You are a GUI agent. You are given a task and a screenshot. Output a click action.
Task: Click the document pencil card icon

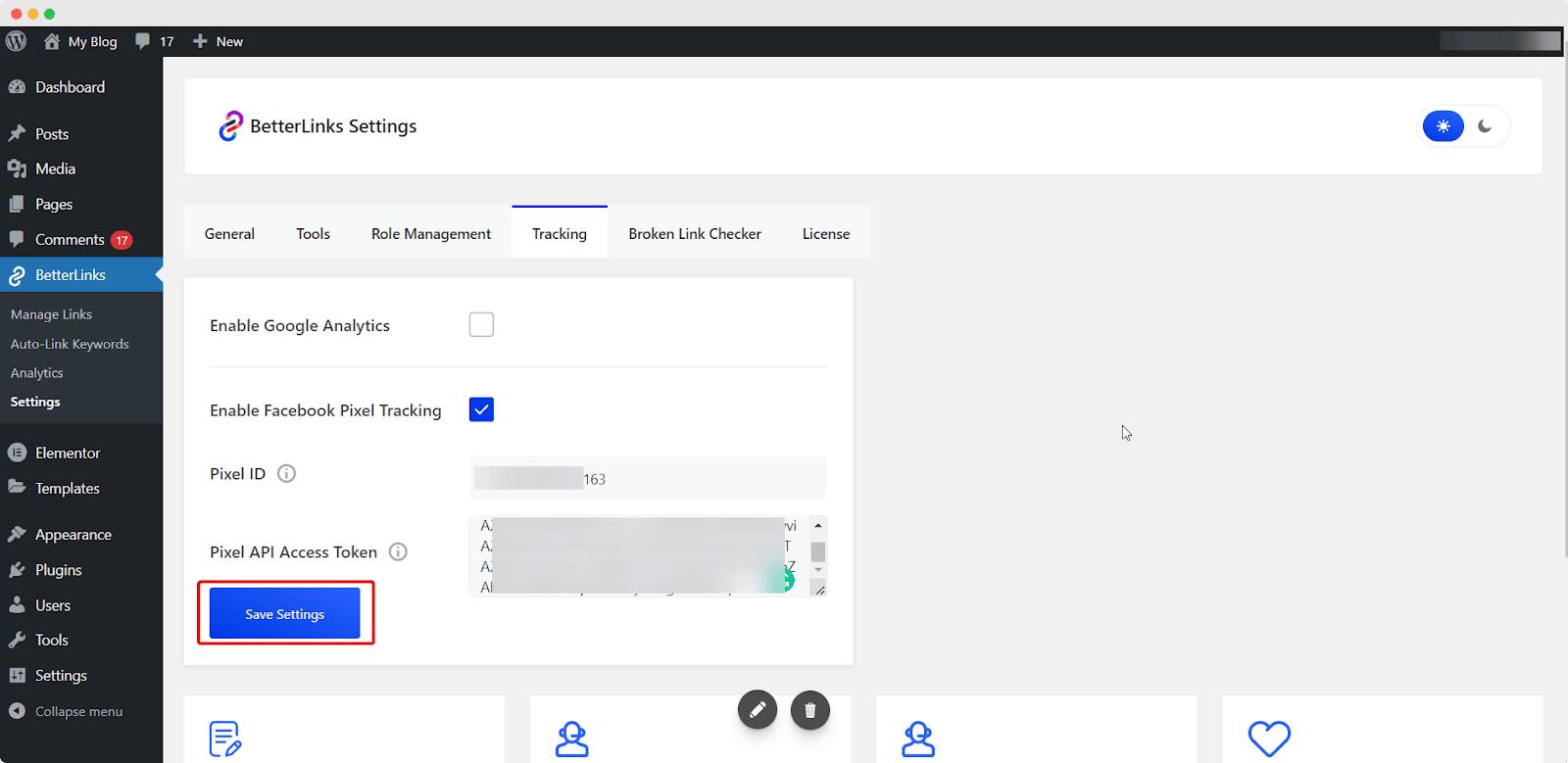click(x=225, y=739)
